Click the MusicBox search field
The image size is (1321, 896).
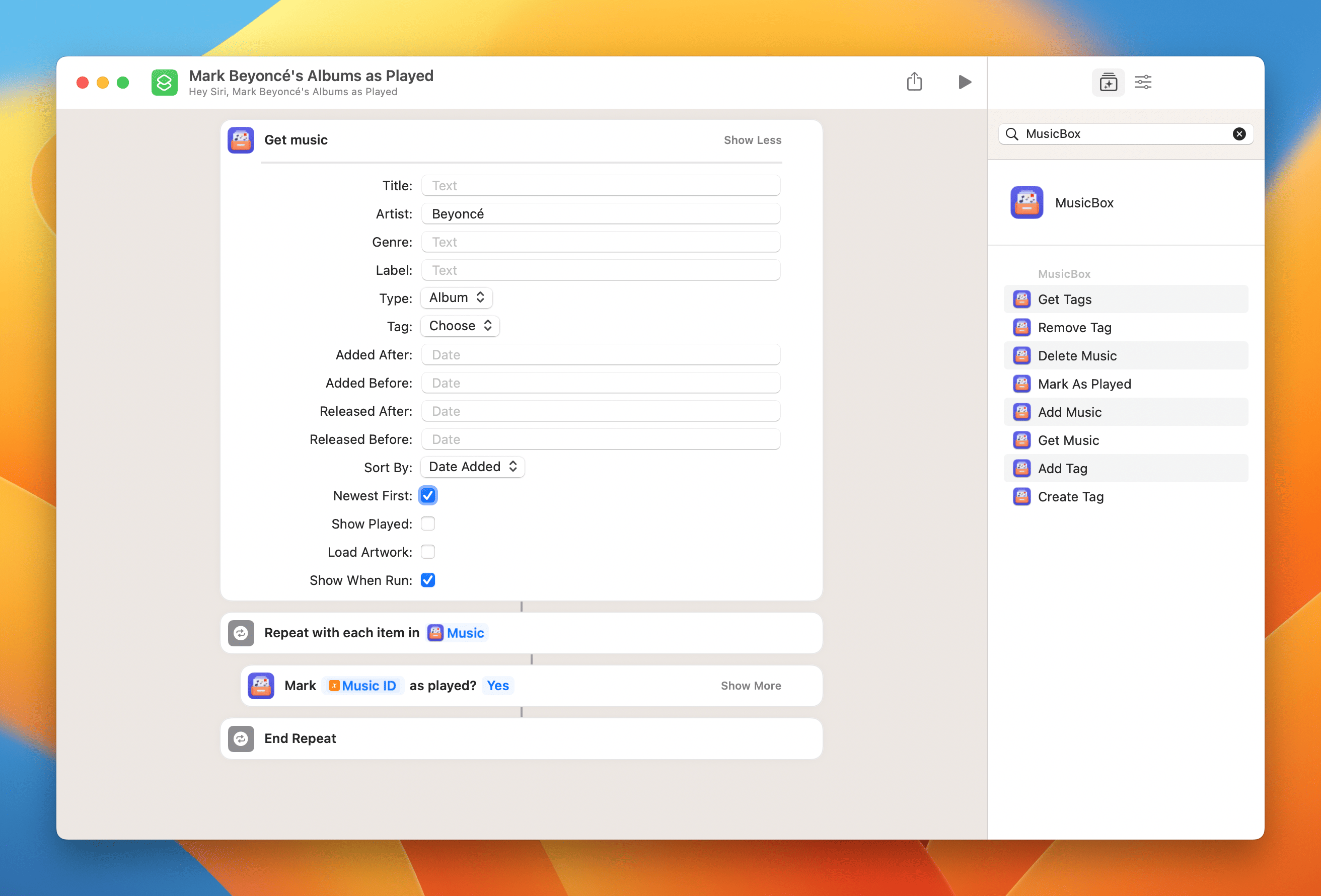(1126, 134)
